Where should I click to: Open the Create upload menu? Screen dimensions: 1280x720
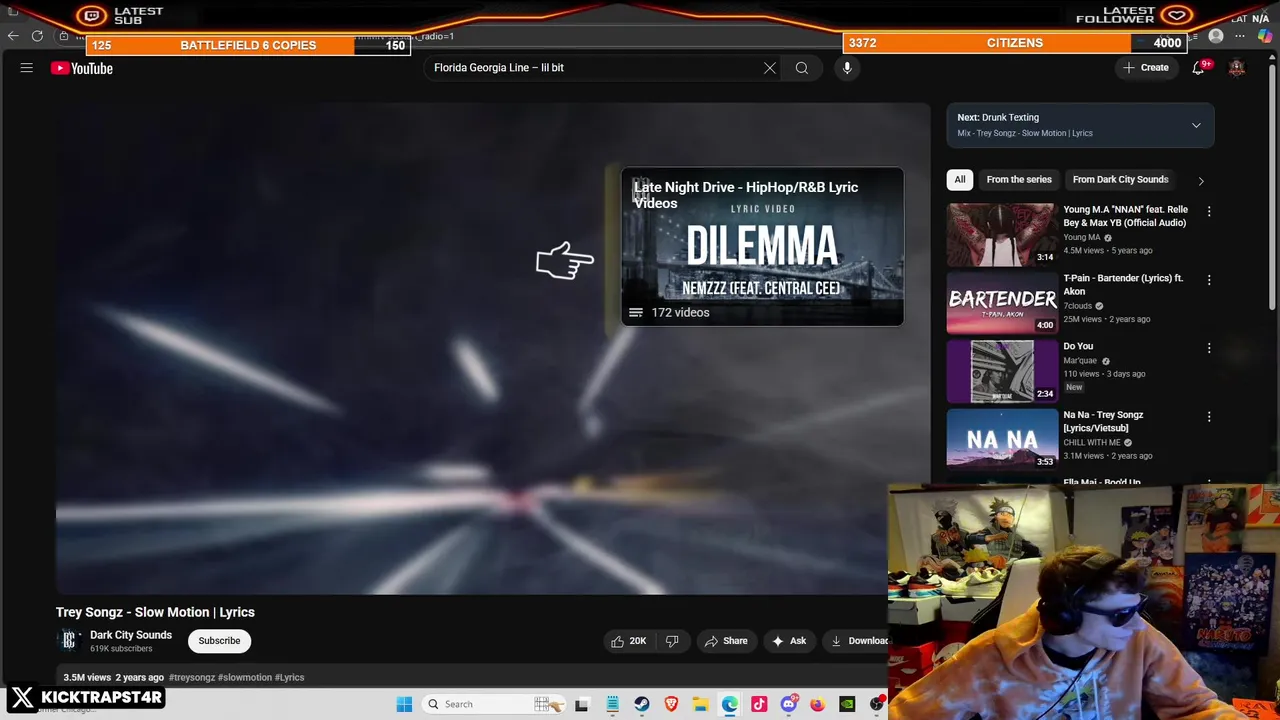coord(1146,68)
